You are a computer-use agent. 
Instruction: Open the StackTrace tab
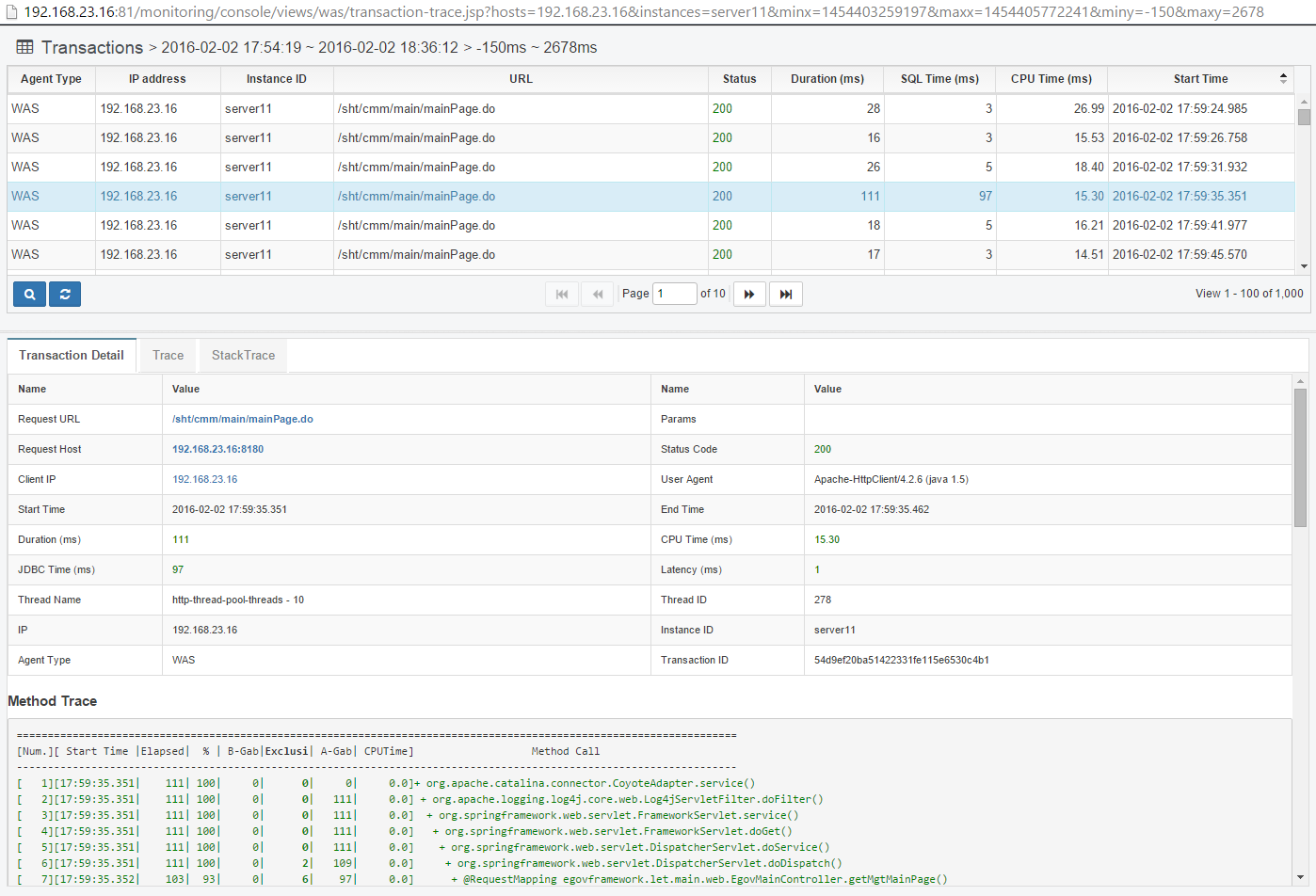[x=243, y=355]
